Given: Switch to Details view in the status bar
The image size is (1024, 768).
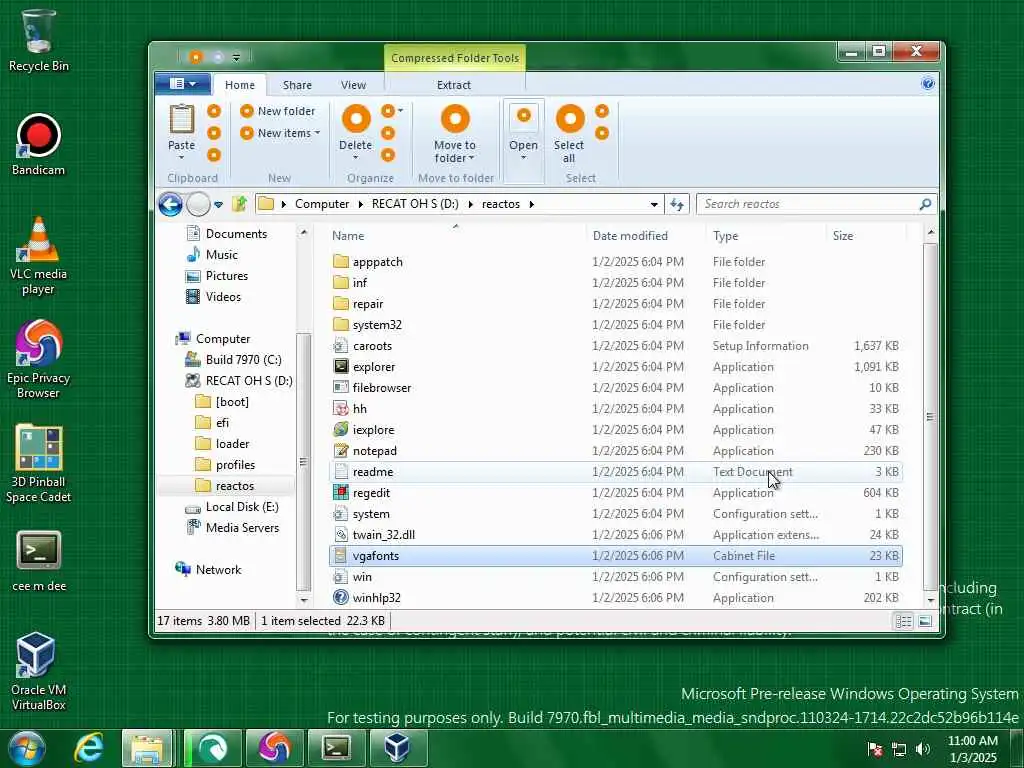Looking at the screenshot, I should (x=904, y=621).
